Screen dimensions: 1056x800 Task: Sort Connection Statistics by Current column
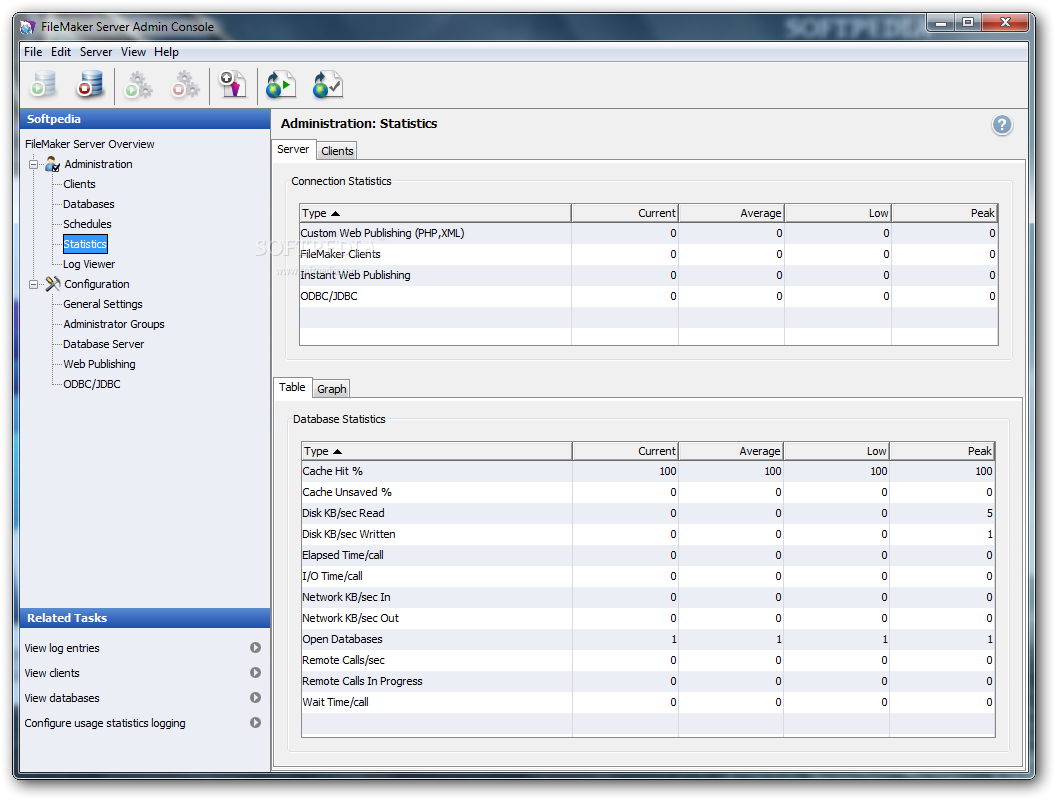[x=624, y=213]
